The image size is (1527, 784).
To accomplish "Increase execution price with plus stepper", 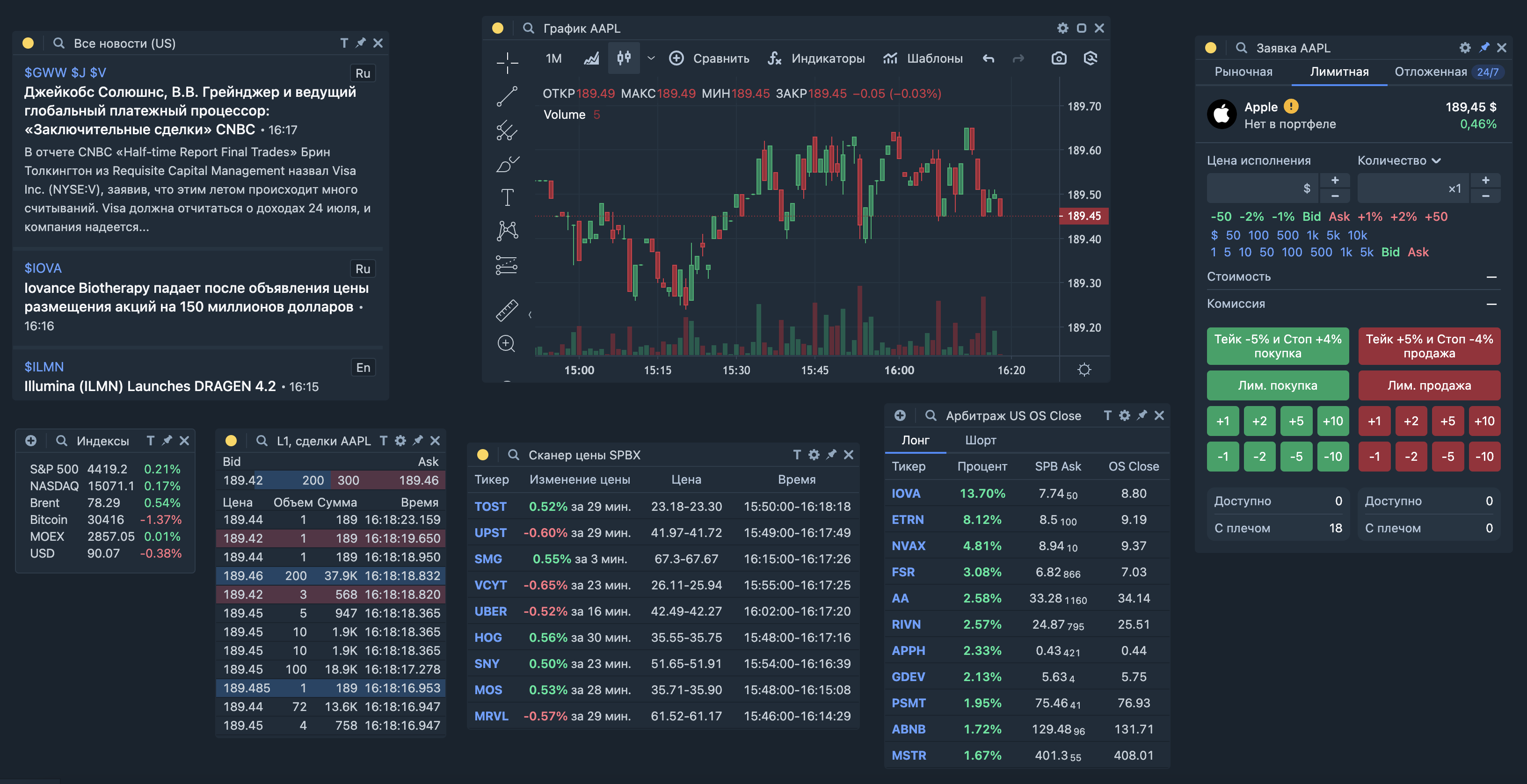I will 1334,181.
